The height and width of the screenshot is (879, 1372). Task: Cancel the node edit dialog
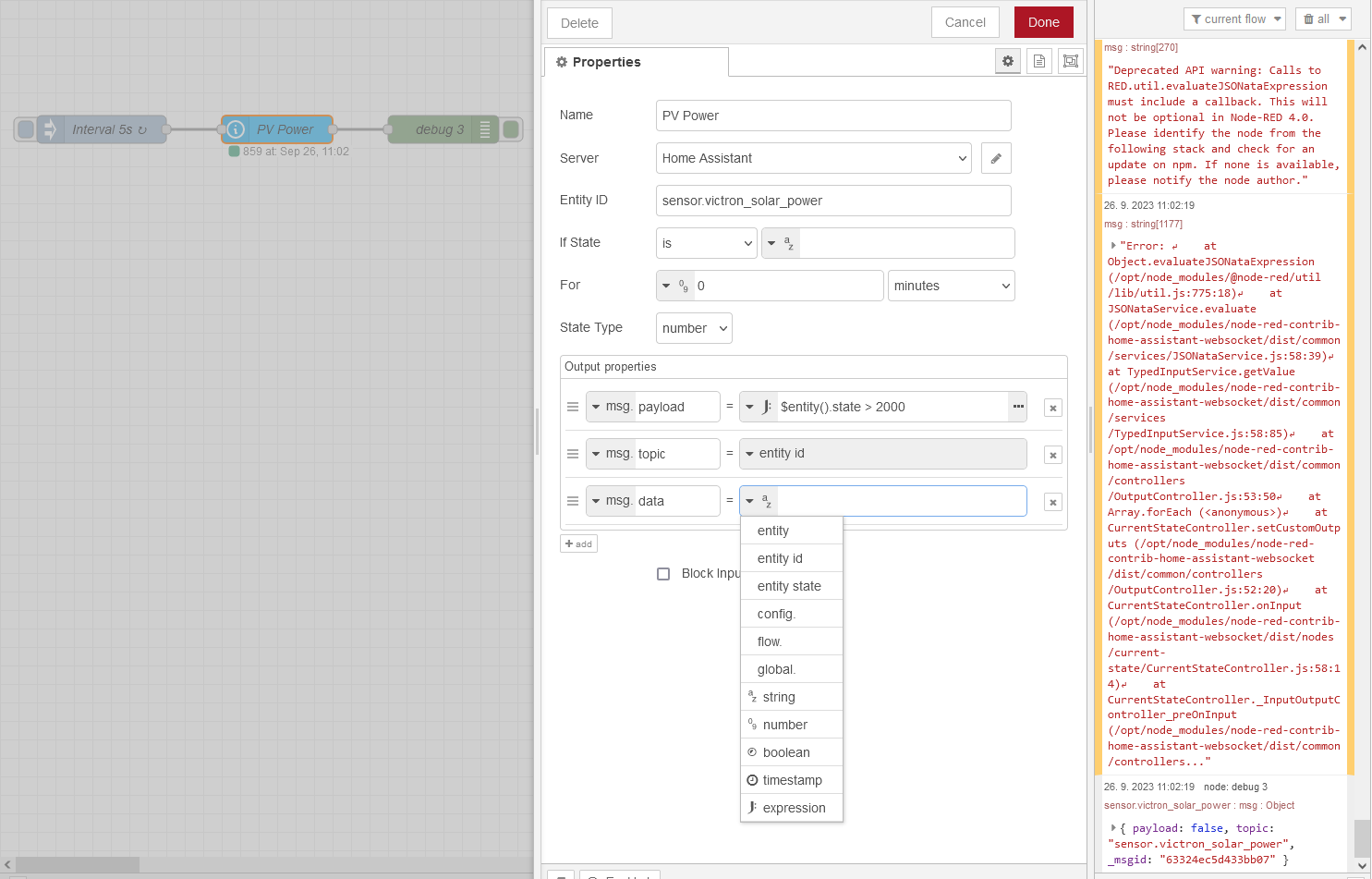point(965,22)
